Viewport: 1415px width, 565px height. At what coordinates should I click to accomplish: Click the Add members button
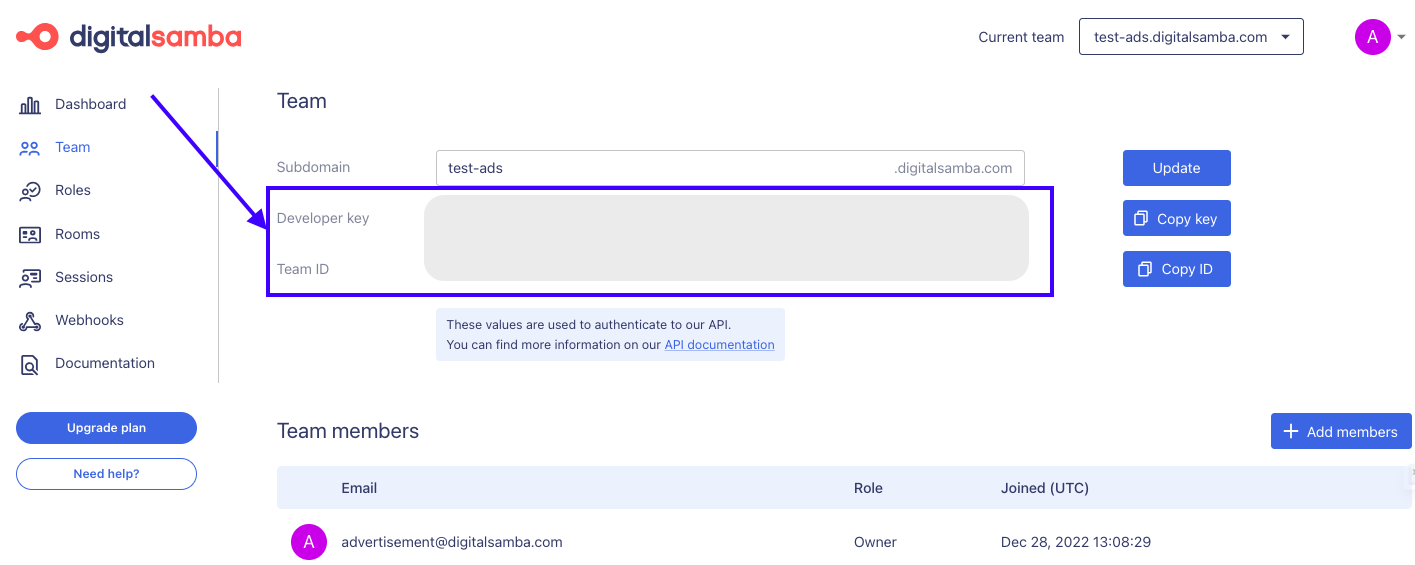point(1341,431)
